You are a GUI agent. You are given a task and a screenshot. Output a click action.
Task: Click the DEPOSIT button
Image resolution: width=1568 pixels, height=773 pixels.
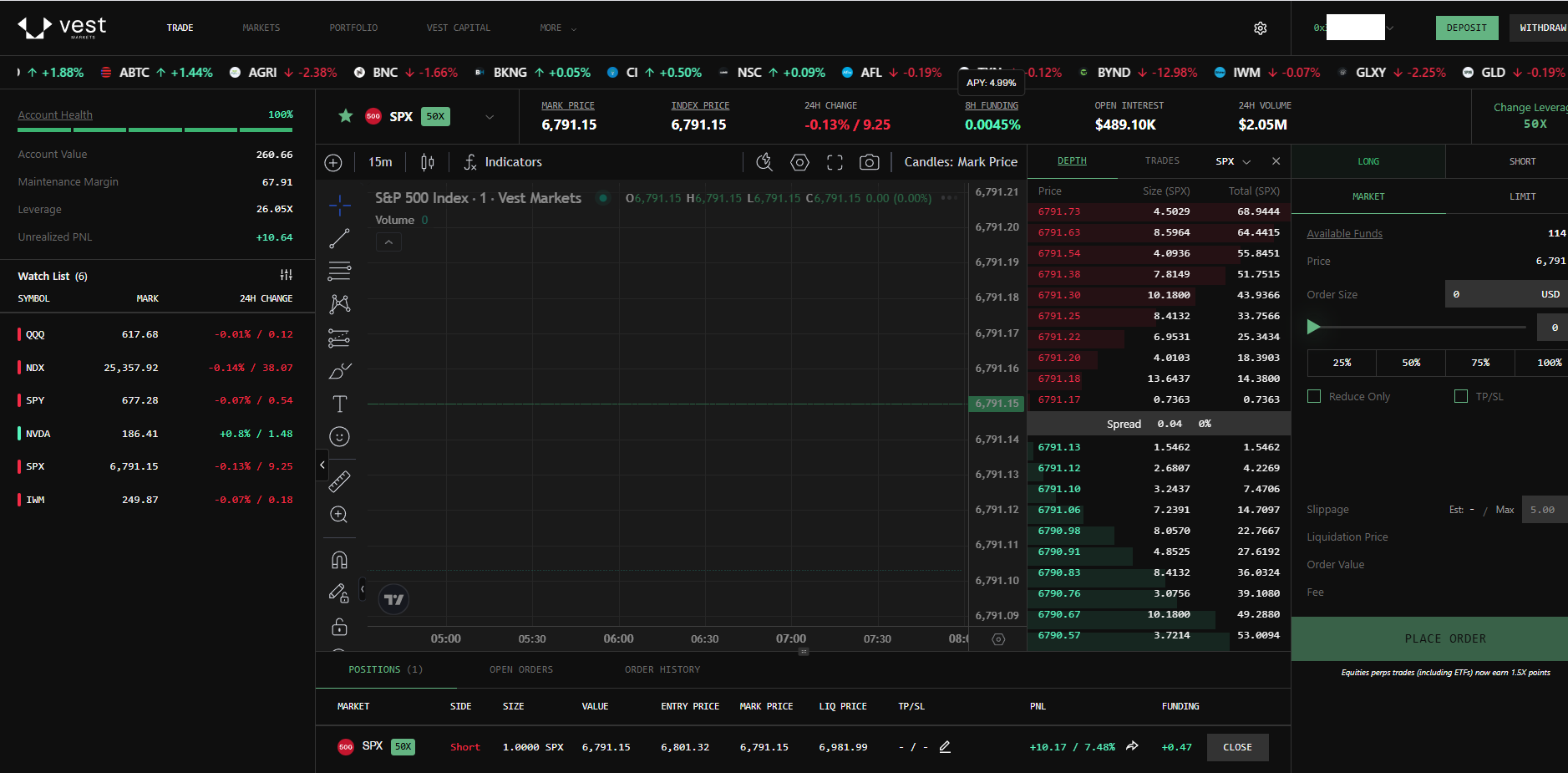point(1467,28)
